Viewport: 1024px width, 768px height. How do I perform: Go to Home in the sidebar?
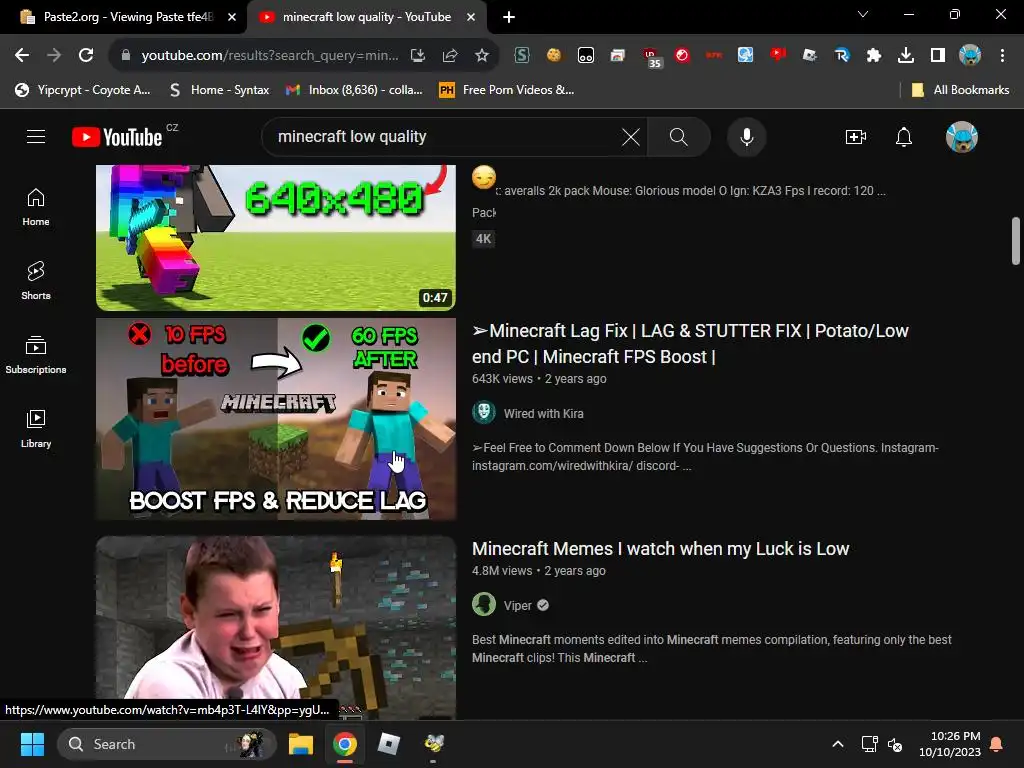(36, 207)
